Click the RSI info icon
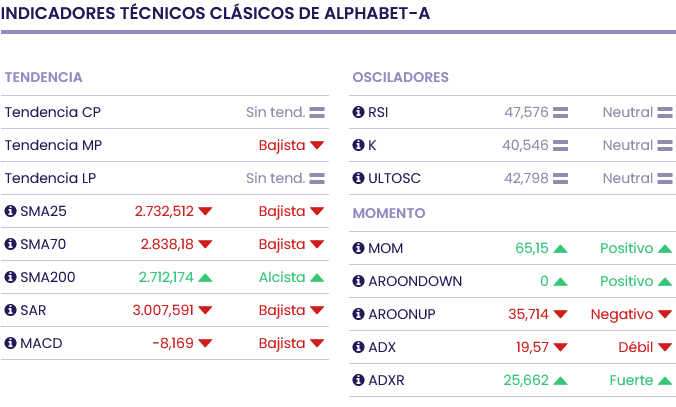The height and width of the screenshot is (407, 676). click(x=359, y=112)
